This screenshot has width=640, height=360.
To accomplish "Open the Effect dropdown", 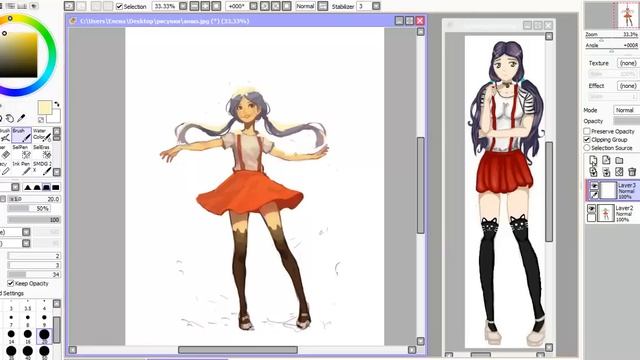I will click(628, 86).
